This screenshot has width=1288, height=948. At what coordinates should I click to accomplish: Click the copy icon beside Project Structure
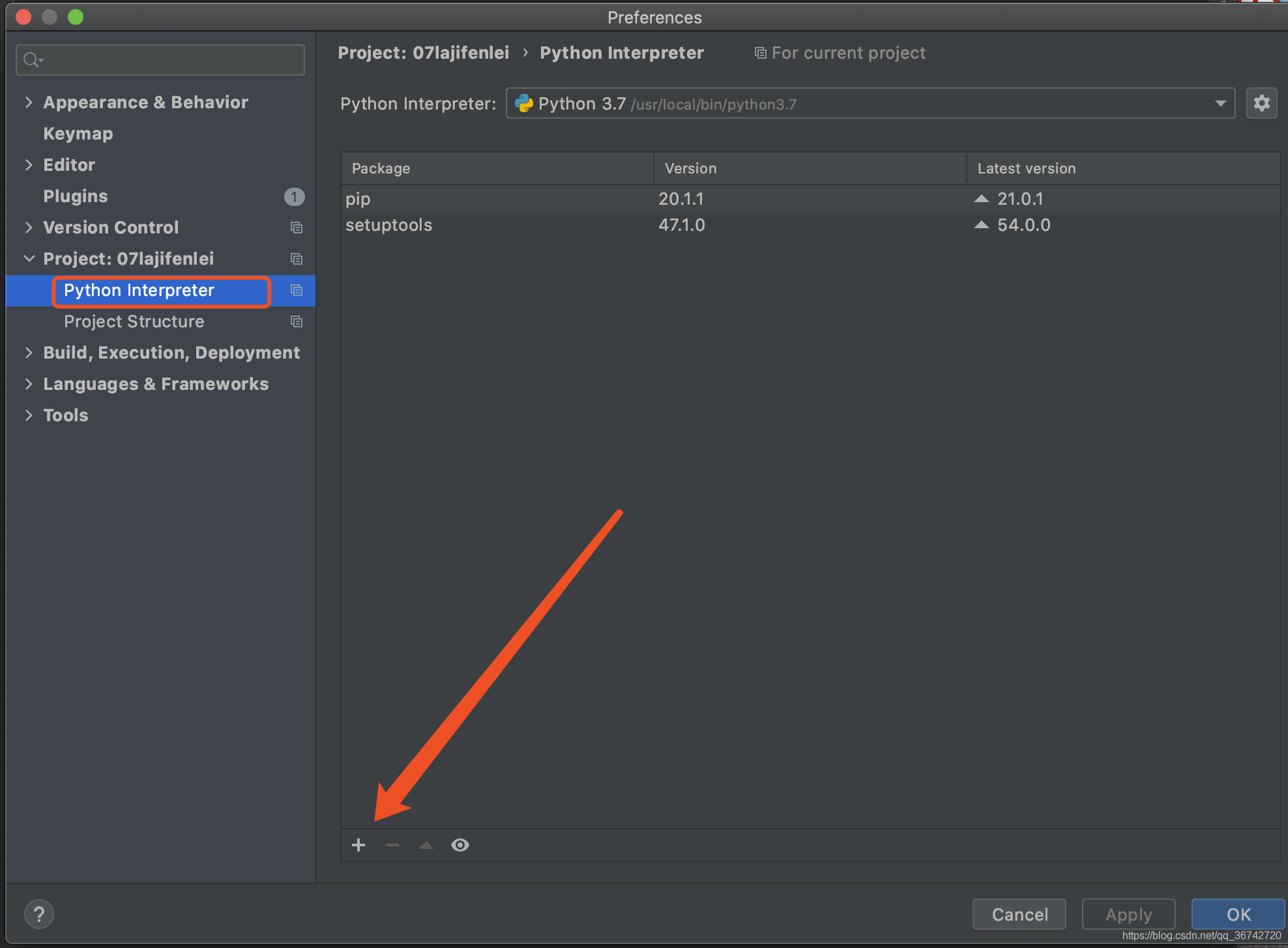(297, 321)
